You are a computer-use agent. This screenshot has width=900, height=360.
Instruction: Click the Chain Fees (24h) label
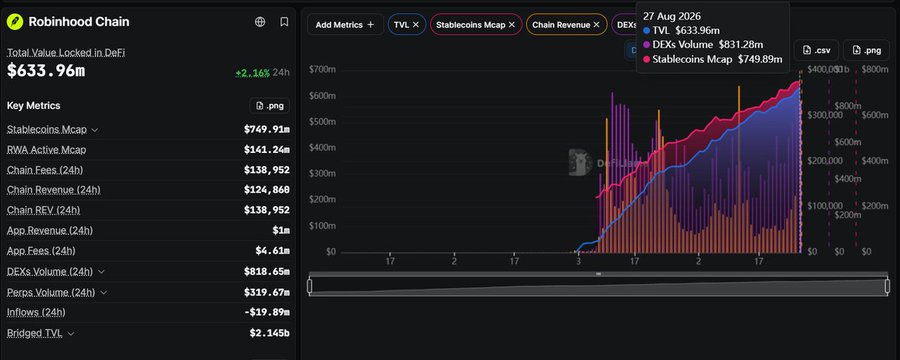[x=45, y=170]
